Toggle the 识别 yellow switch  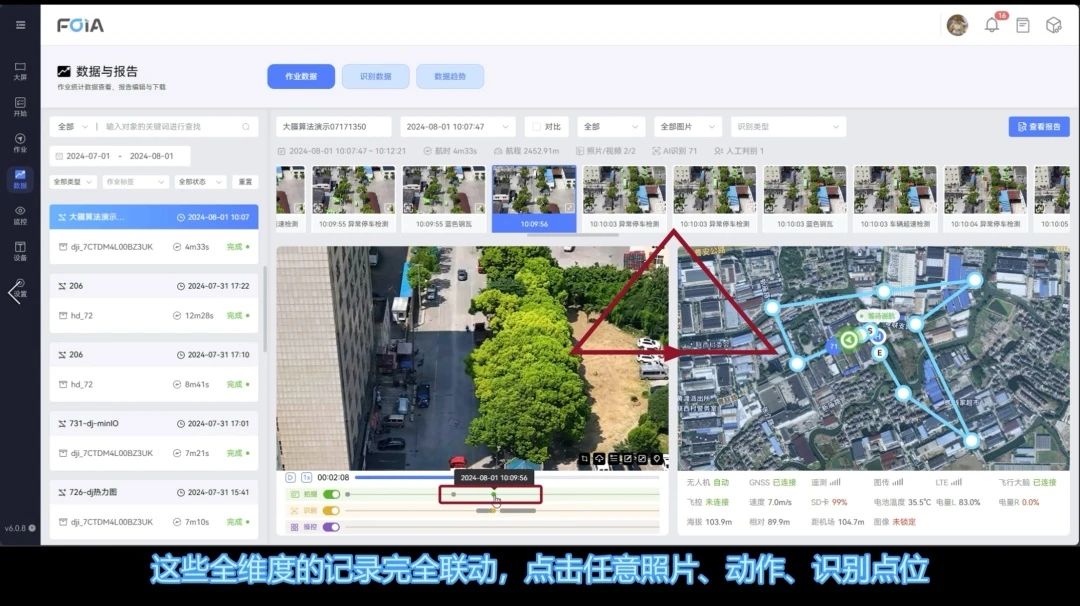pos(330,511)
